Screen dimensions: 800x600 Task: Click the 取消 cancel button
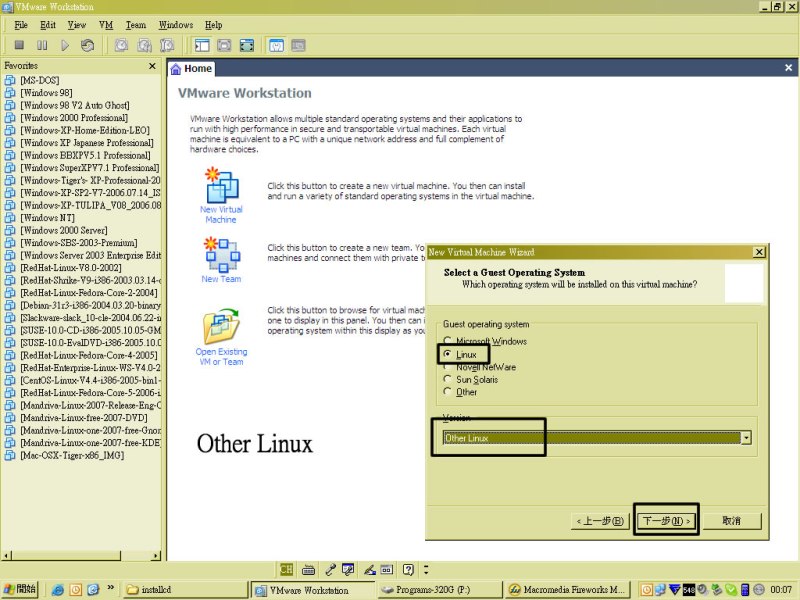[x=732, y=521]
